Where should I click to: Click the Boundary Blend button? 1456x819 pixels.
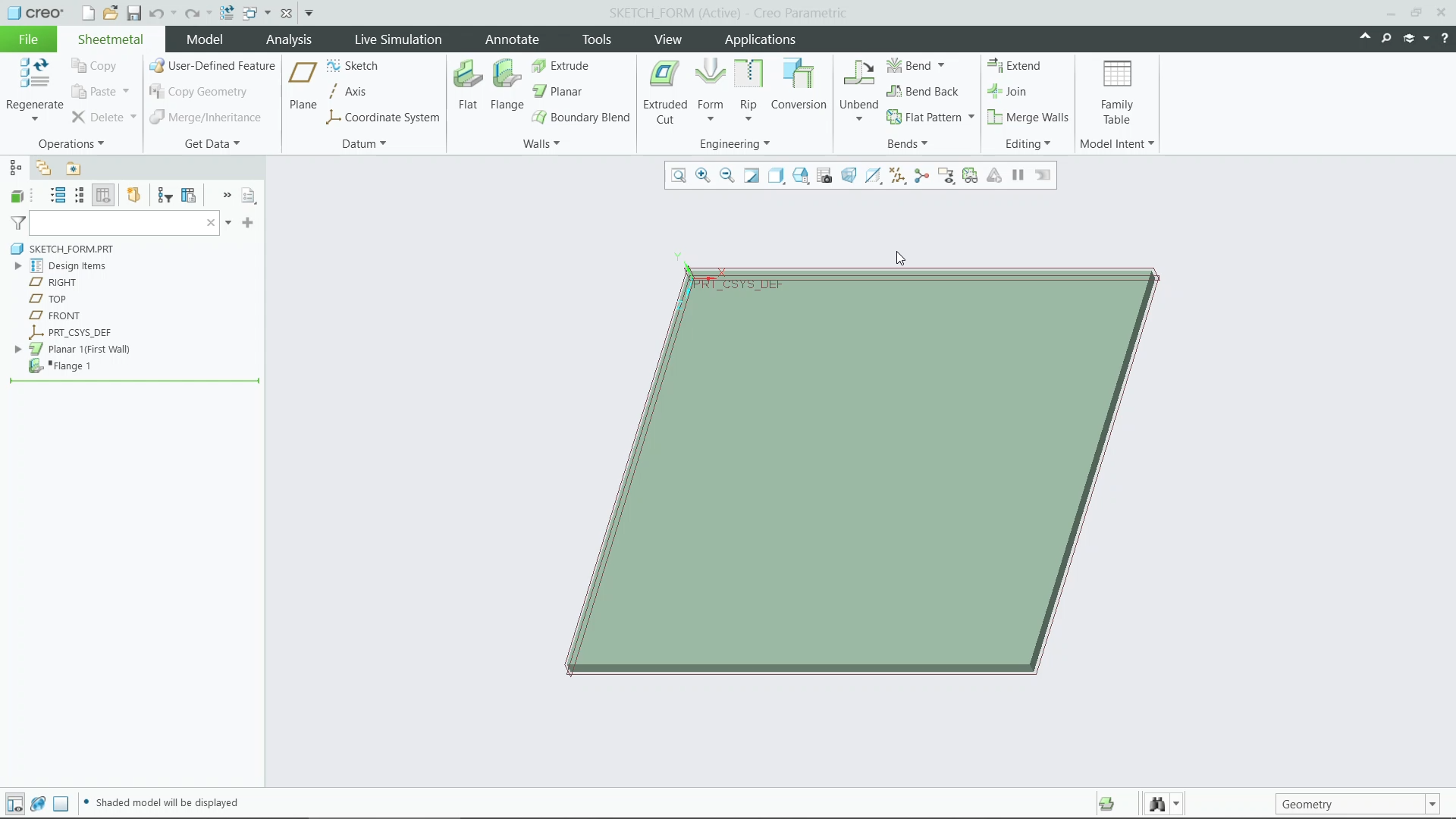coord(581,118)
